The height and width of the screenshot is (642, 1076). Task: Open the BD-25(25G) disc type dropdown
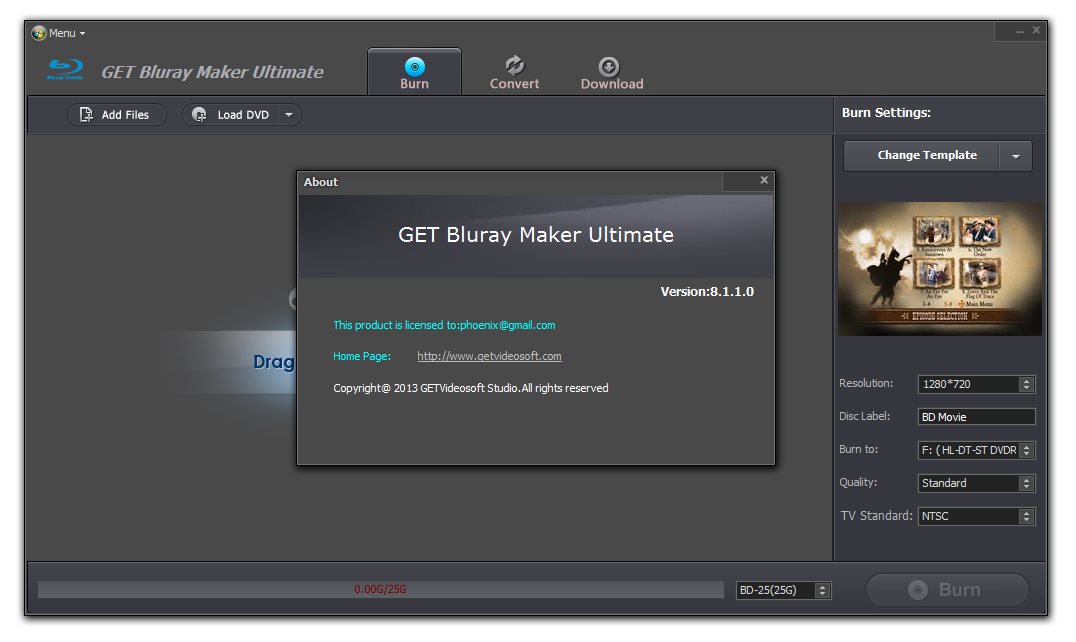[x=783, y=590]
